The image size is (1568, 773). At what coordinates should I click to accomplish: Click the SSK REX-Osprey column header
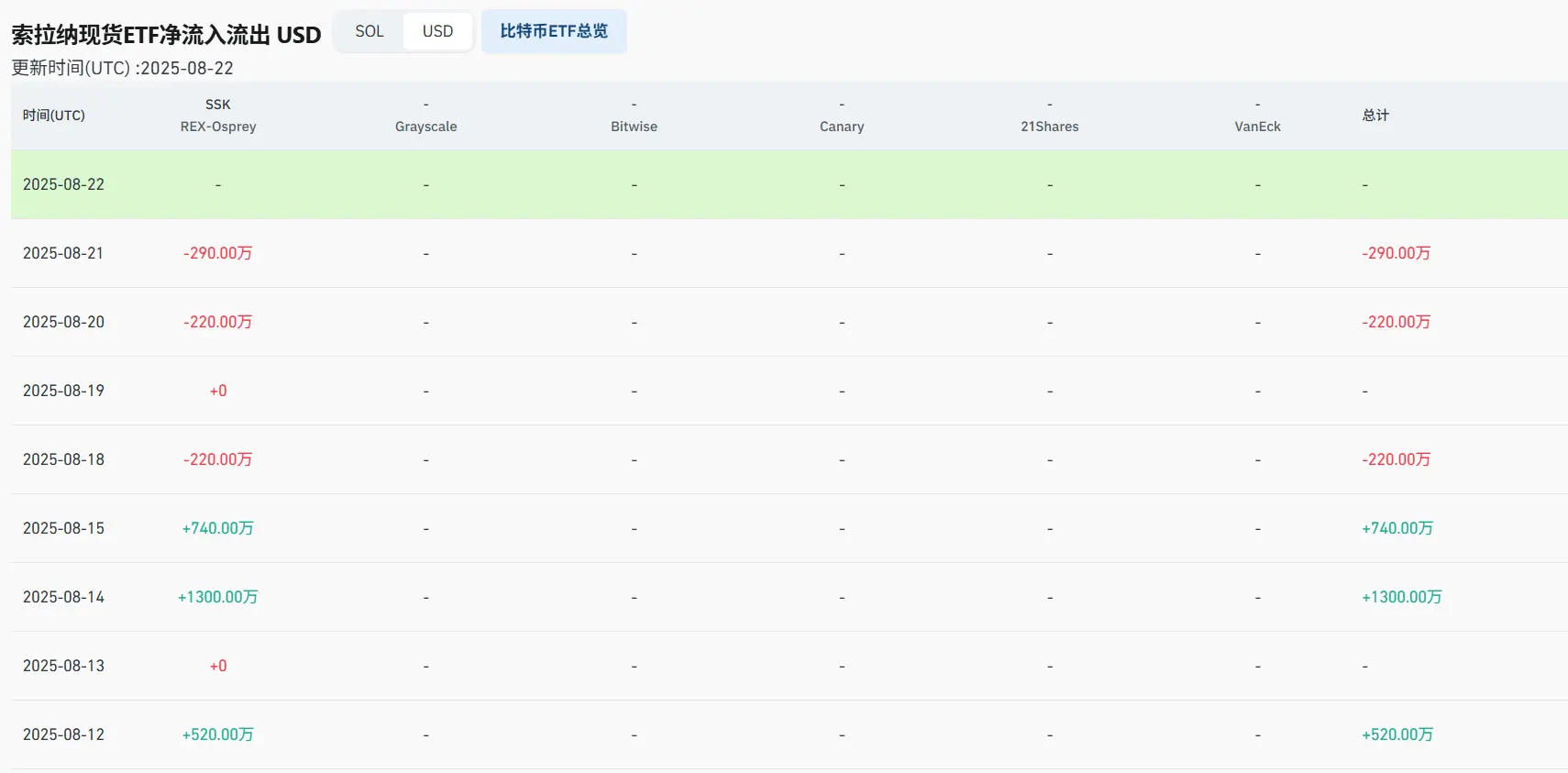[x=218, y=116]
